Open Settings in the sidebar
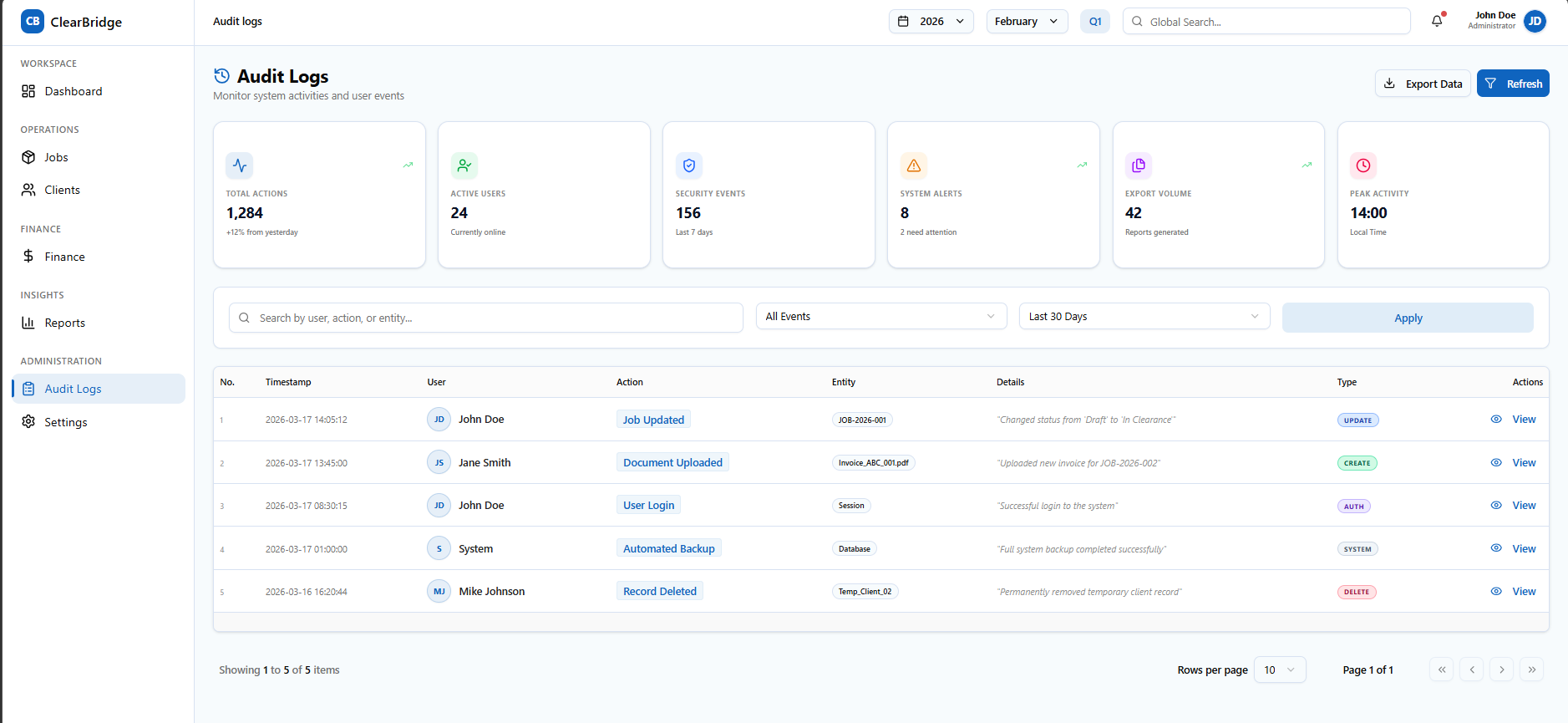The width and height of the screenshot is (1568, 723). tap(99, 422)
